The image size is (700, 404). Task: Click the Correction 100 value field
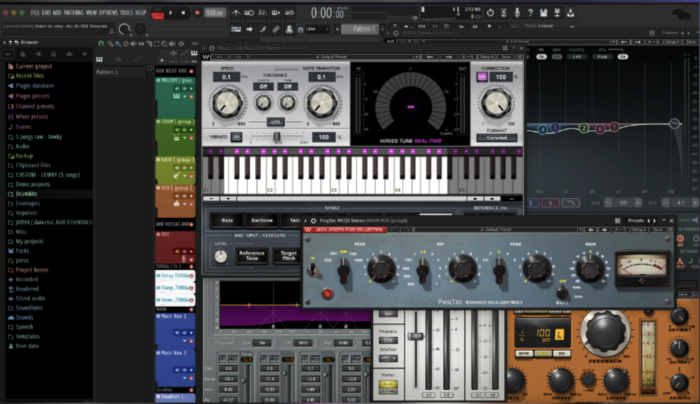pyautogui.click(x=501, y=77)
